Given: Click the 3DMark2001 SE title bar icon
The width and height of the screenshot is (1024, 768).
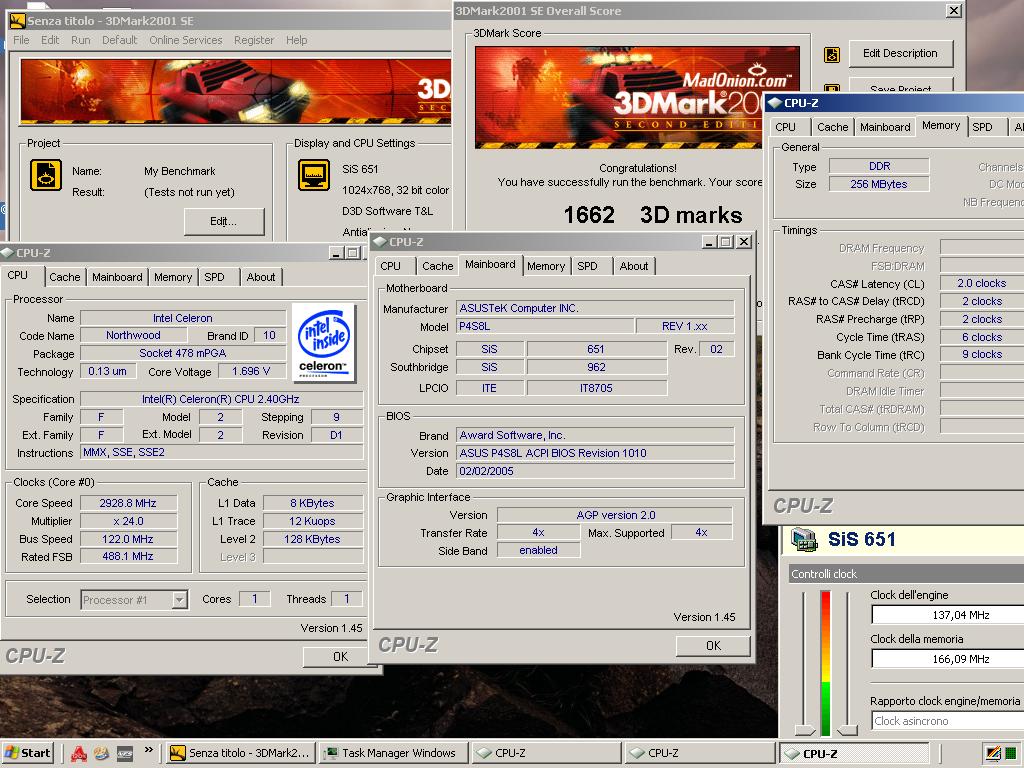Looking at the screenshot, I should point(17,21).
